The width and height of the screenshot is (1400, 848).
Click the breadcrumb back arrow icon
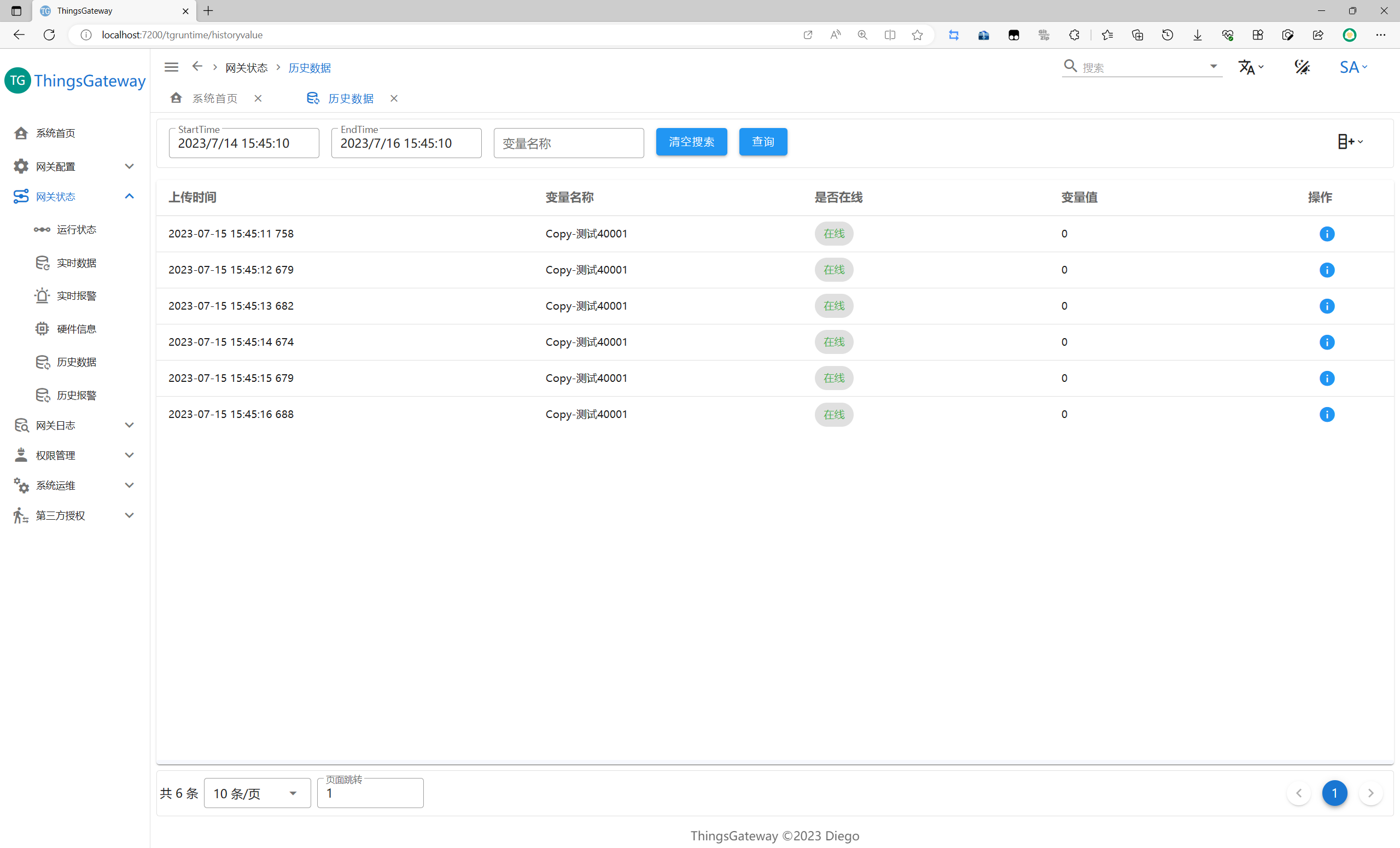coord(197,67)
